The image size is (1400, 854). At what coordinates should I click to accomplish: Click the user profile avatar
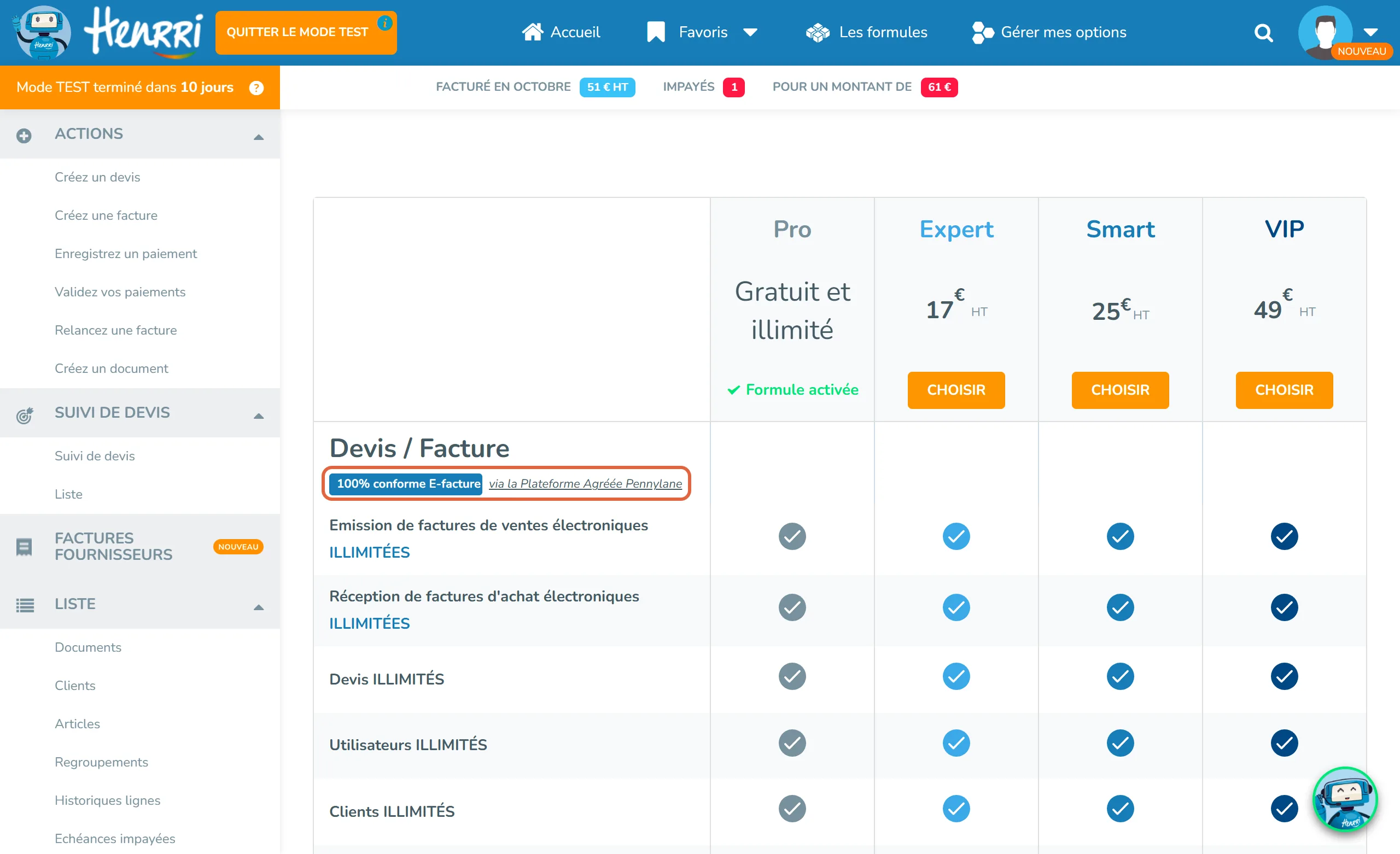(x=1325, y=32)
